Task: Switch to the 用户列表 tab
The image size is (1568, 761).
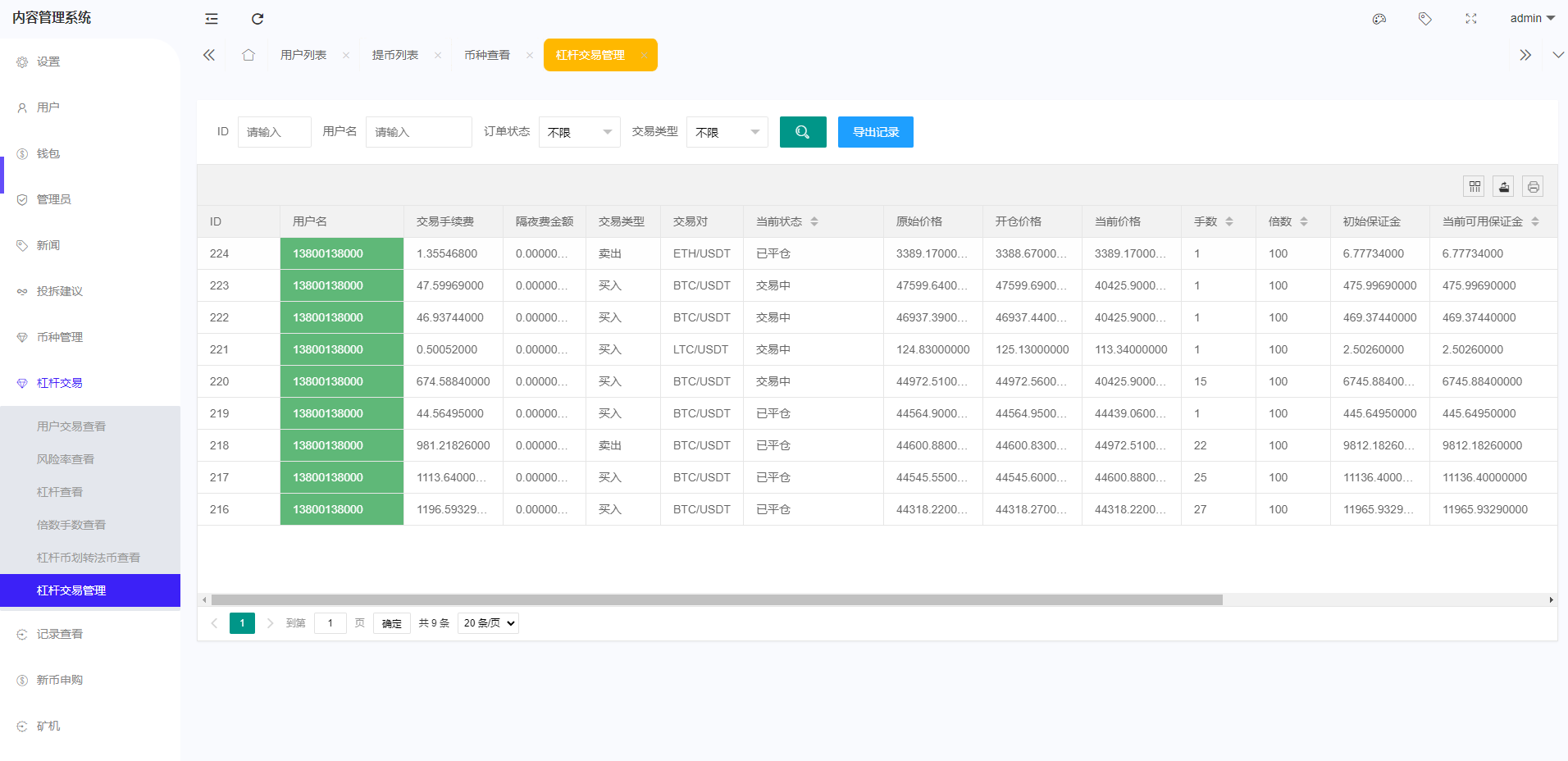Action: pos(305,55)
